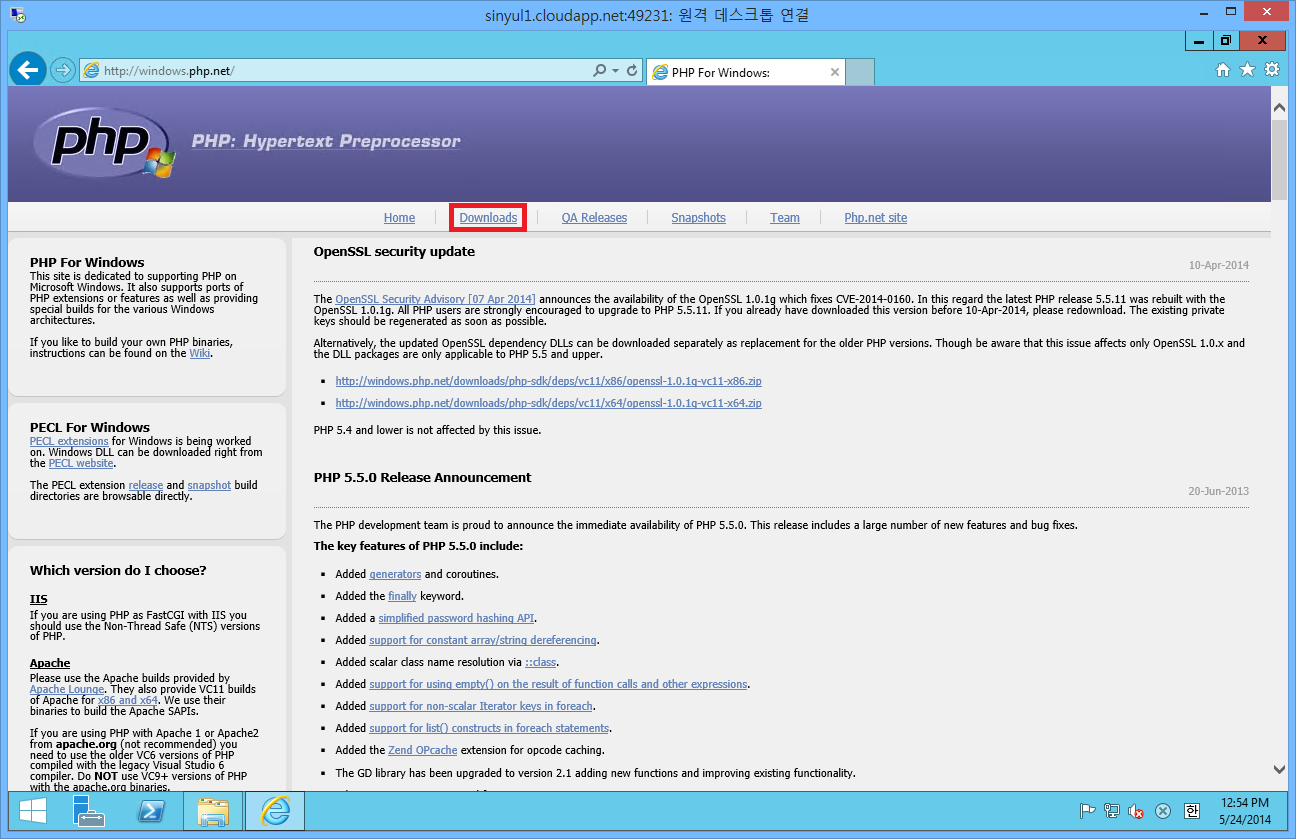Open the Downloads navigation link

pos(488,217)
